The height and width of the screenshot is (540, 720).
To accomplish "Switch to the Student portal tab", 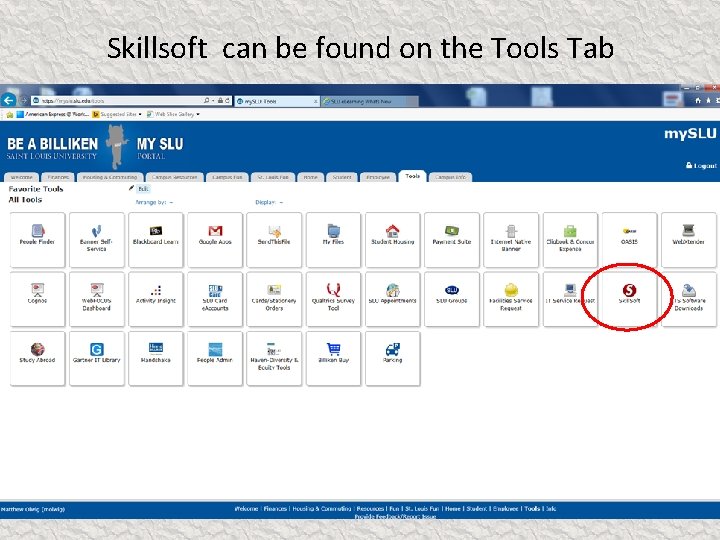I will (342, 177).
